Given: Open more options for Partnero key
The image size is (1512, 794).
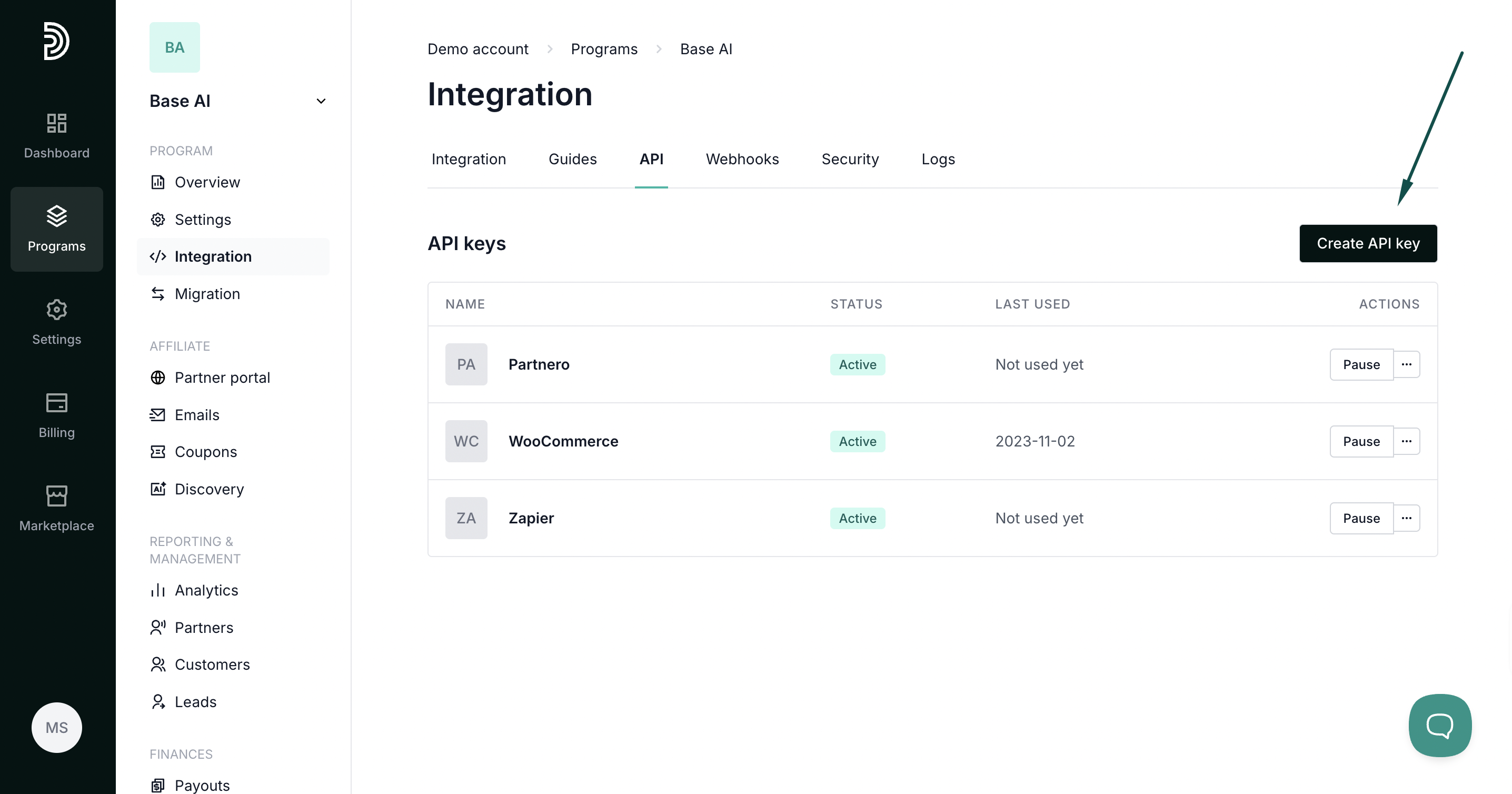Looking at the screenshot, I should point(1406,364).
